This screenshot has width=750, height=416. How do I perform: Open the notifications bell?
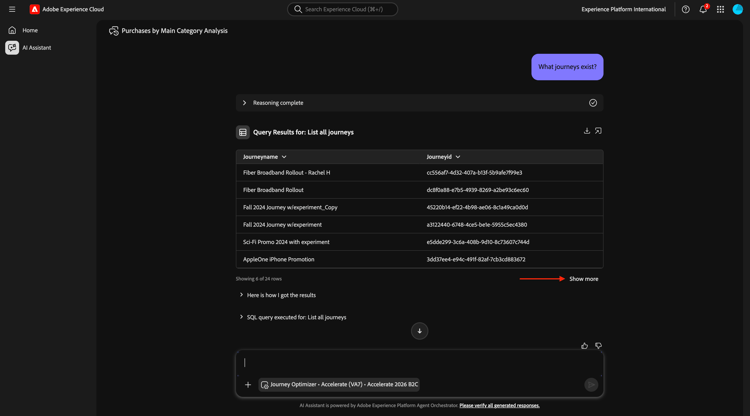[703, 9]
